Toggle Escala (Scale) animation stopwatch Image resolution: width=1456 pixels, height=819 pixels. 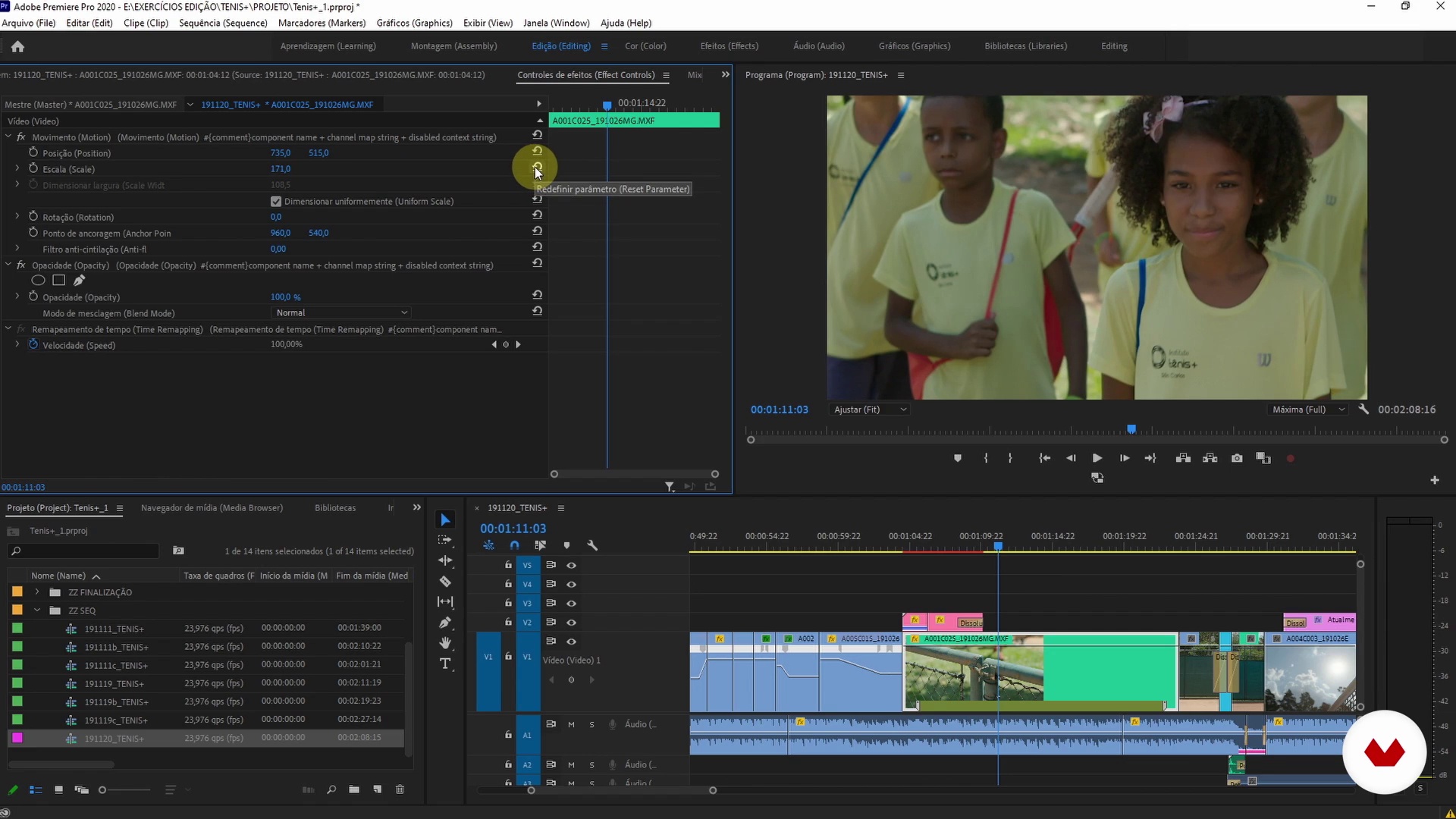coord(33,168)
